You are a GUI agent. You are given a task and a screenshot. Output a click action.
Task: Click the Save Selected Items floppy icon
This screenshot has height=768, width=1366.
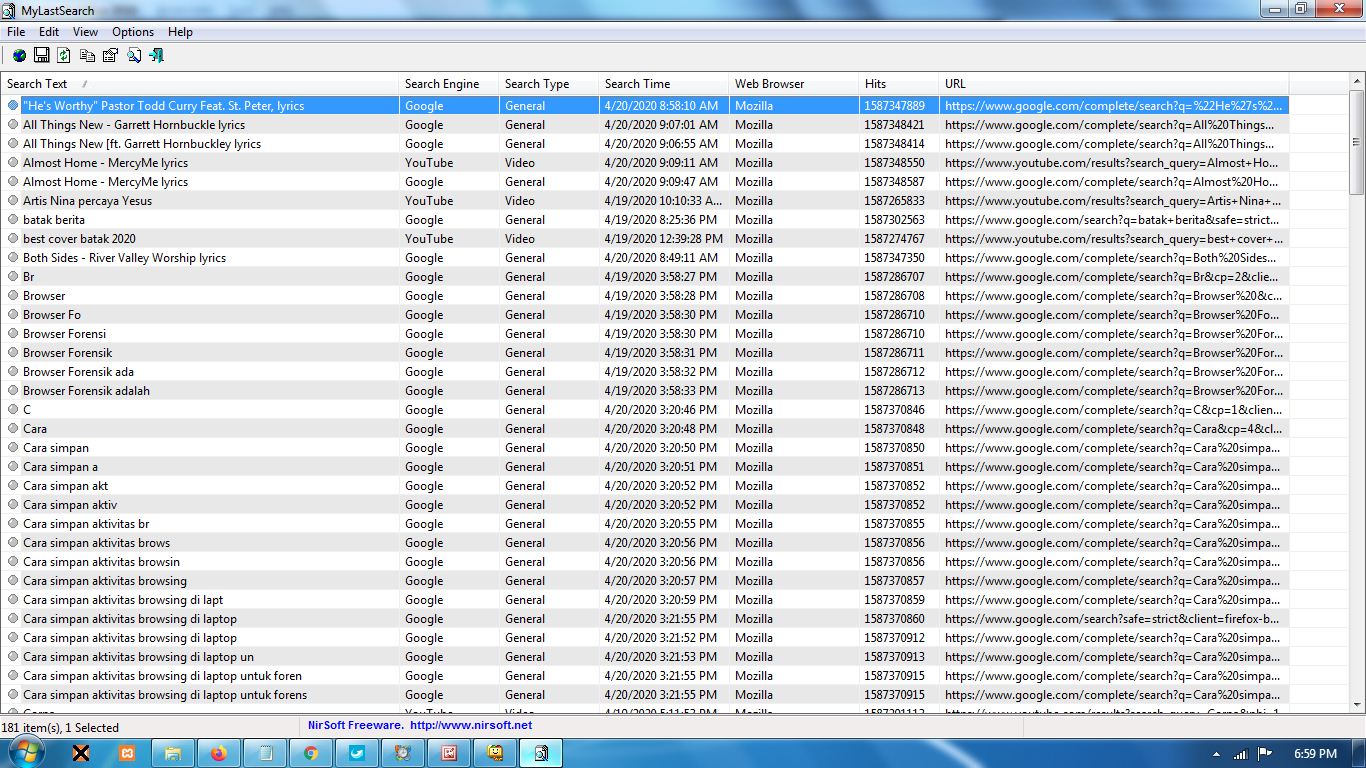(x=42, y=56)
